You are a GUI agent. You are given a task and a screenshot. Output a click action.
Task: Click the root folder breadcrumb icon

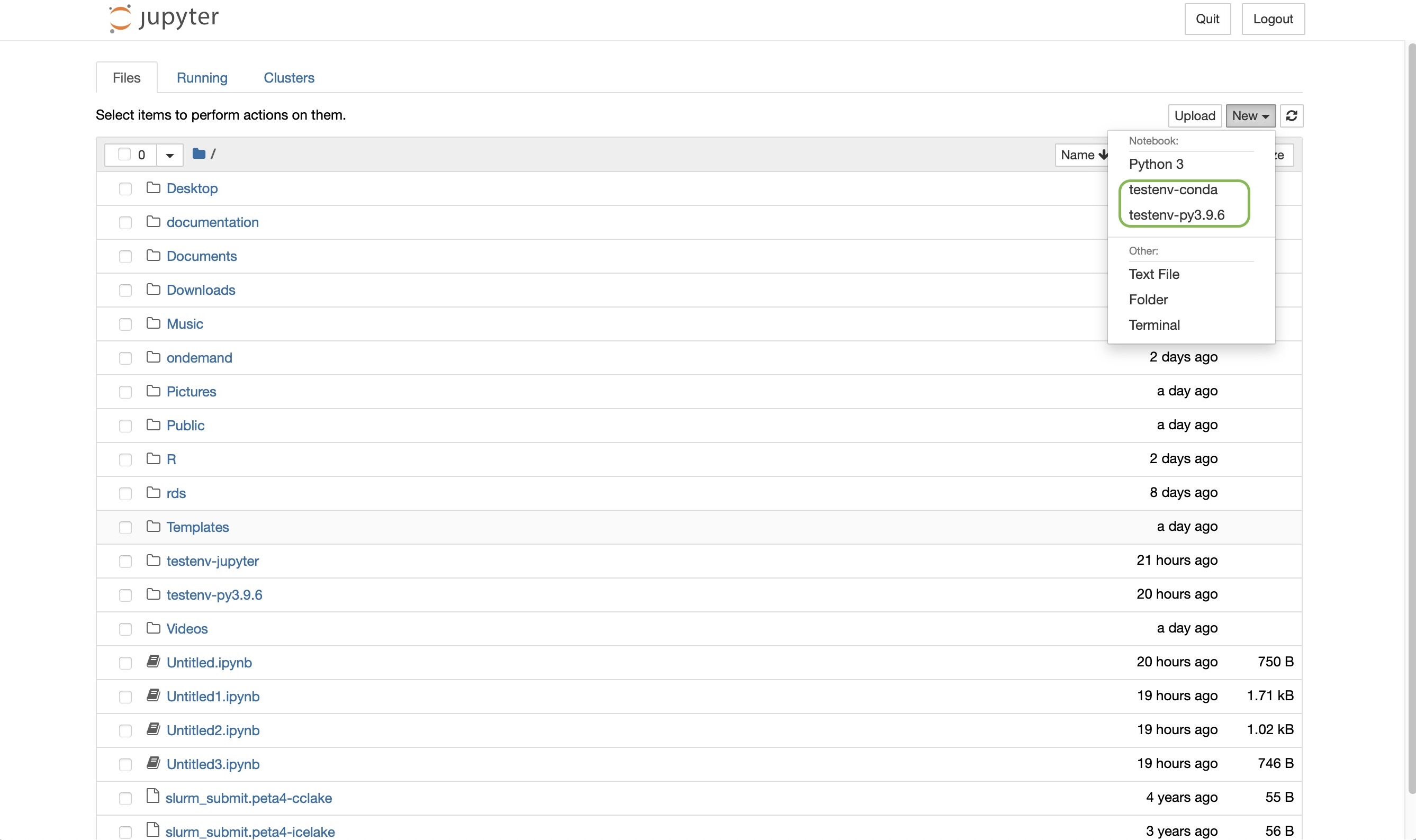pos(199,154)
